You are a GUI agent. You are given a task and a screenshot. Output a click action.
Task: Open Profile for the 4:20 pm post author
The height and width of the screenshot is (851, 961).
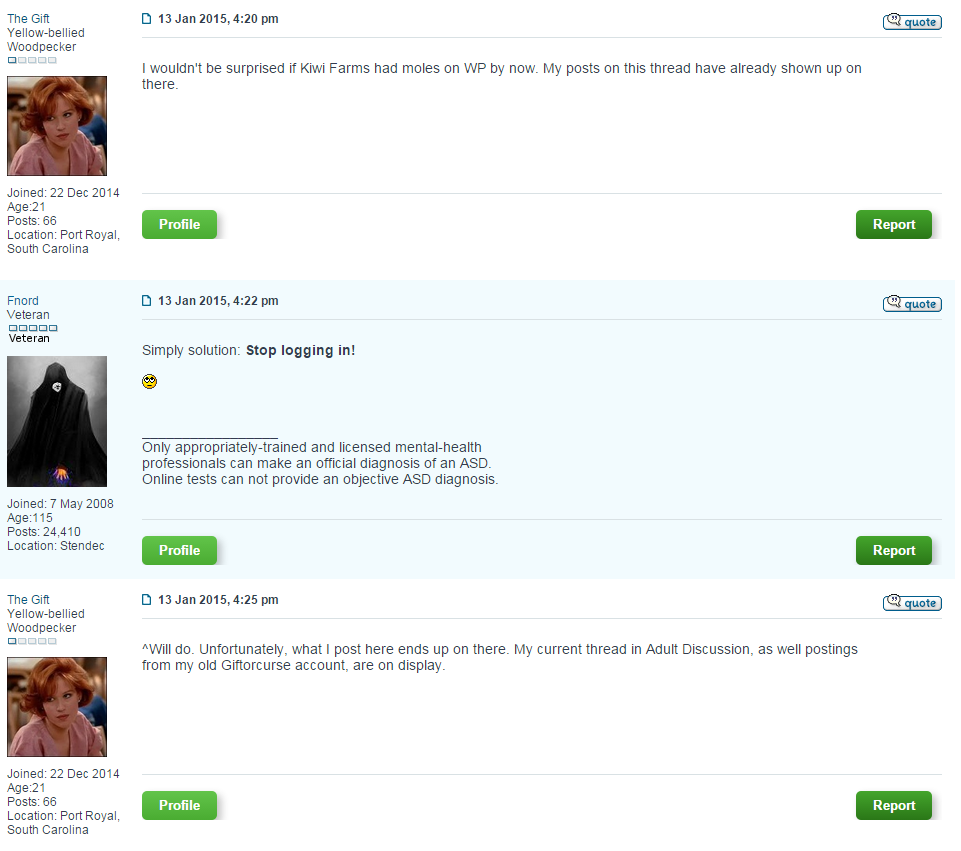(180, 224)
